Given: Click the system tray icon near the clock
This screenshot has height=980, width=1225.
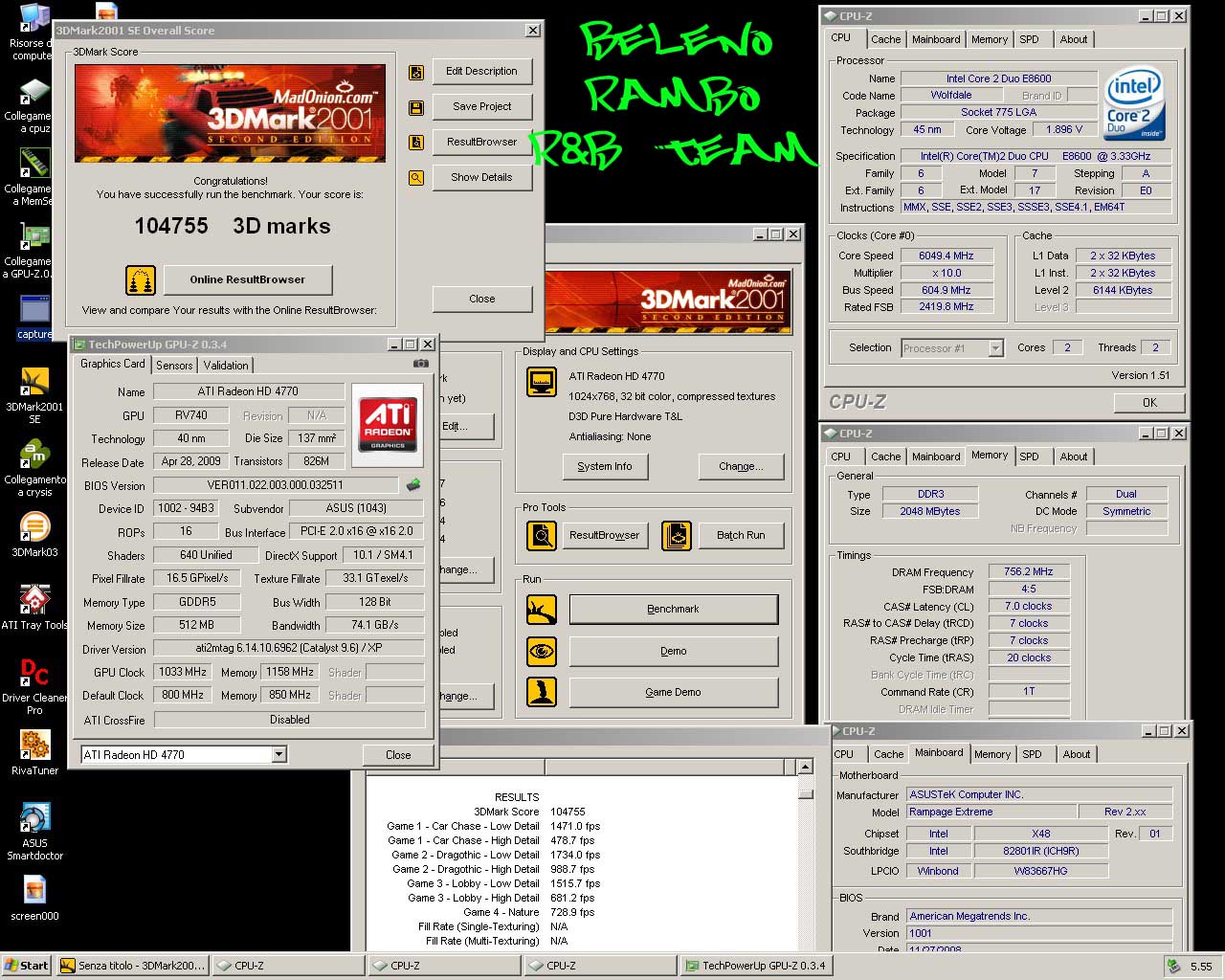Looking at the screenshot, I should [1172, 966].
